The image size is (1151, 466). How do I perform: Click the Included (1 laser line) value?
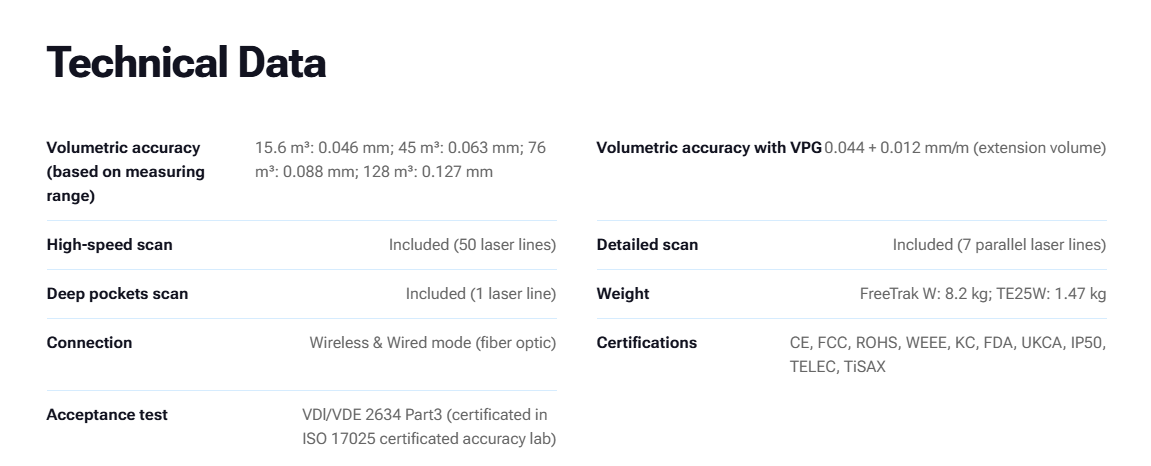(x=481, y=294)
